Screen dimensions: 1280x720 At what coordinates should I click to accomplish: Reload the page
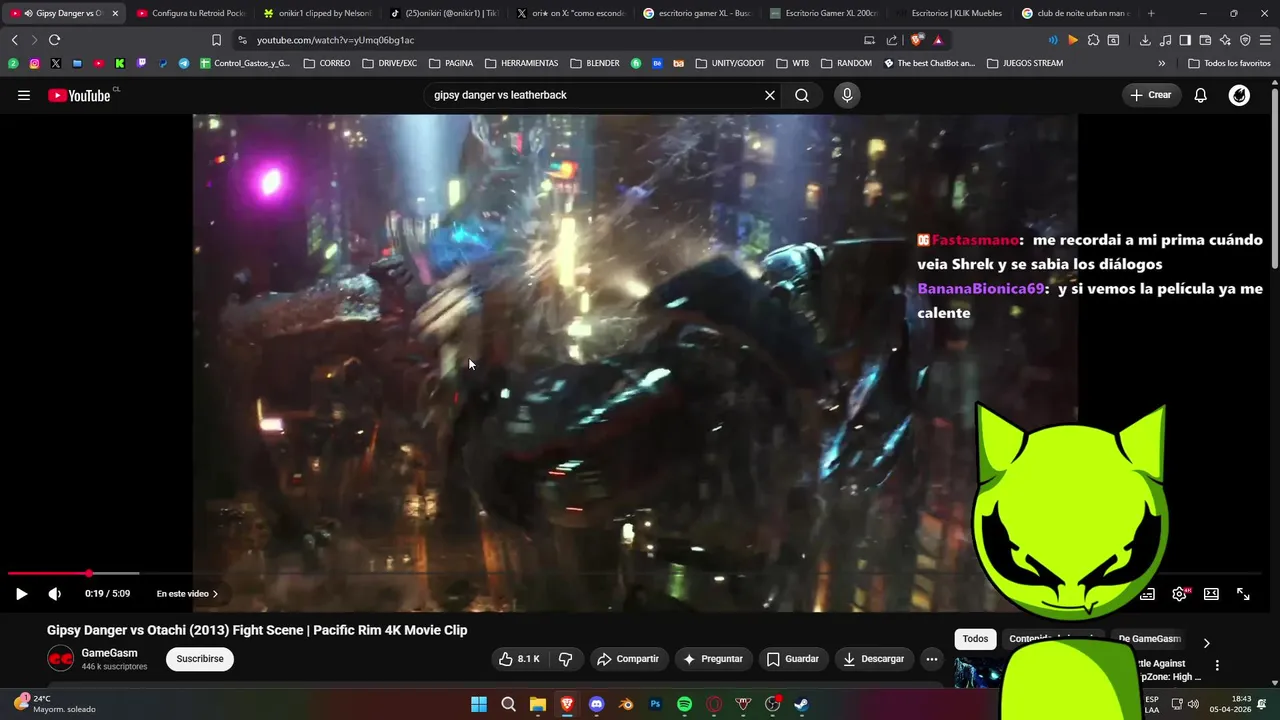54,40
